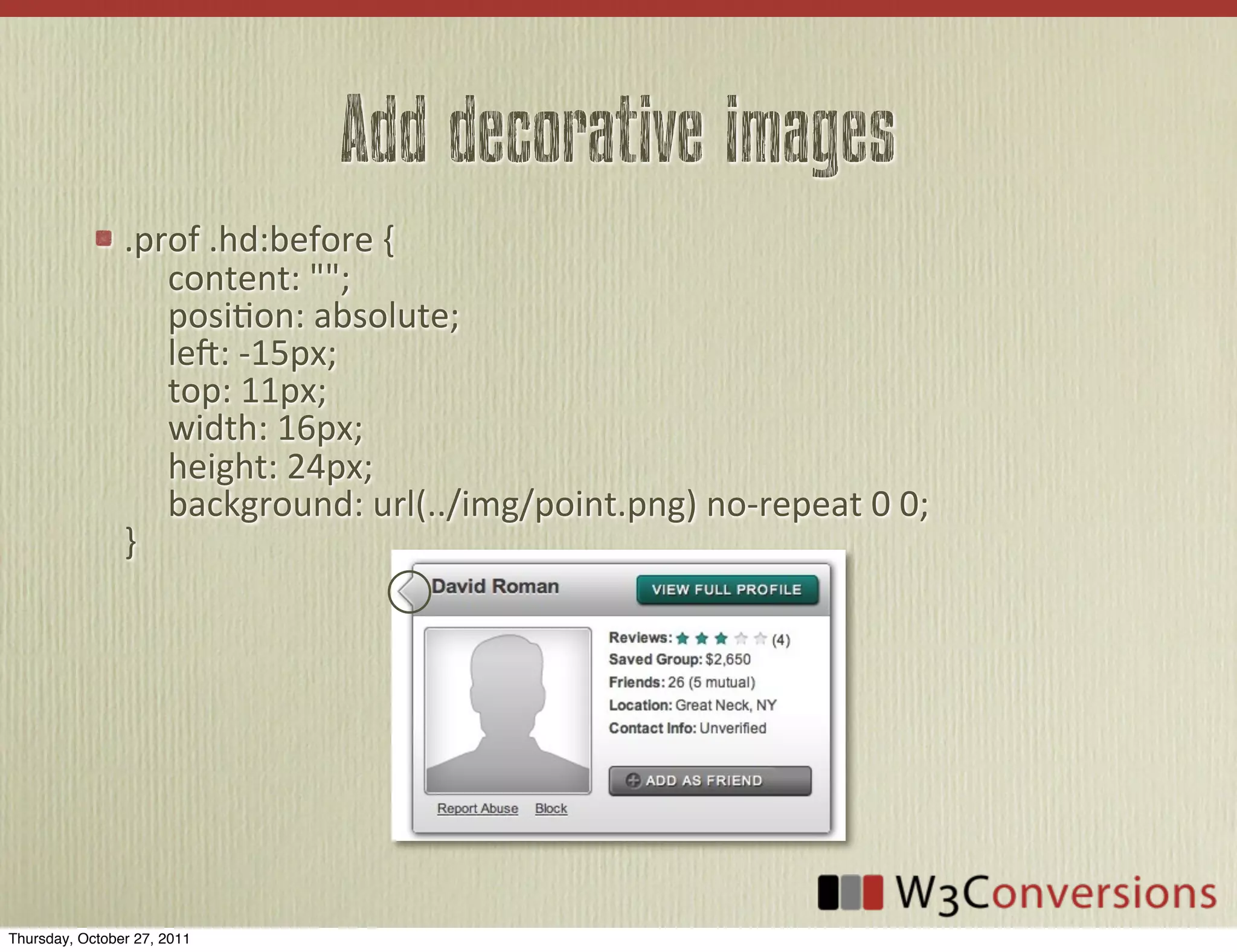Click the red square in W3Conversions logo
Viewport: 1237px width, 952px height.
[872, 892]
